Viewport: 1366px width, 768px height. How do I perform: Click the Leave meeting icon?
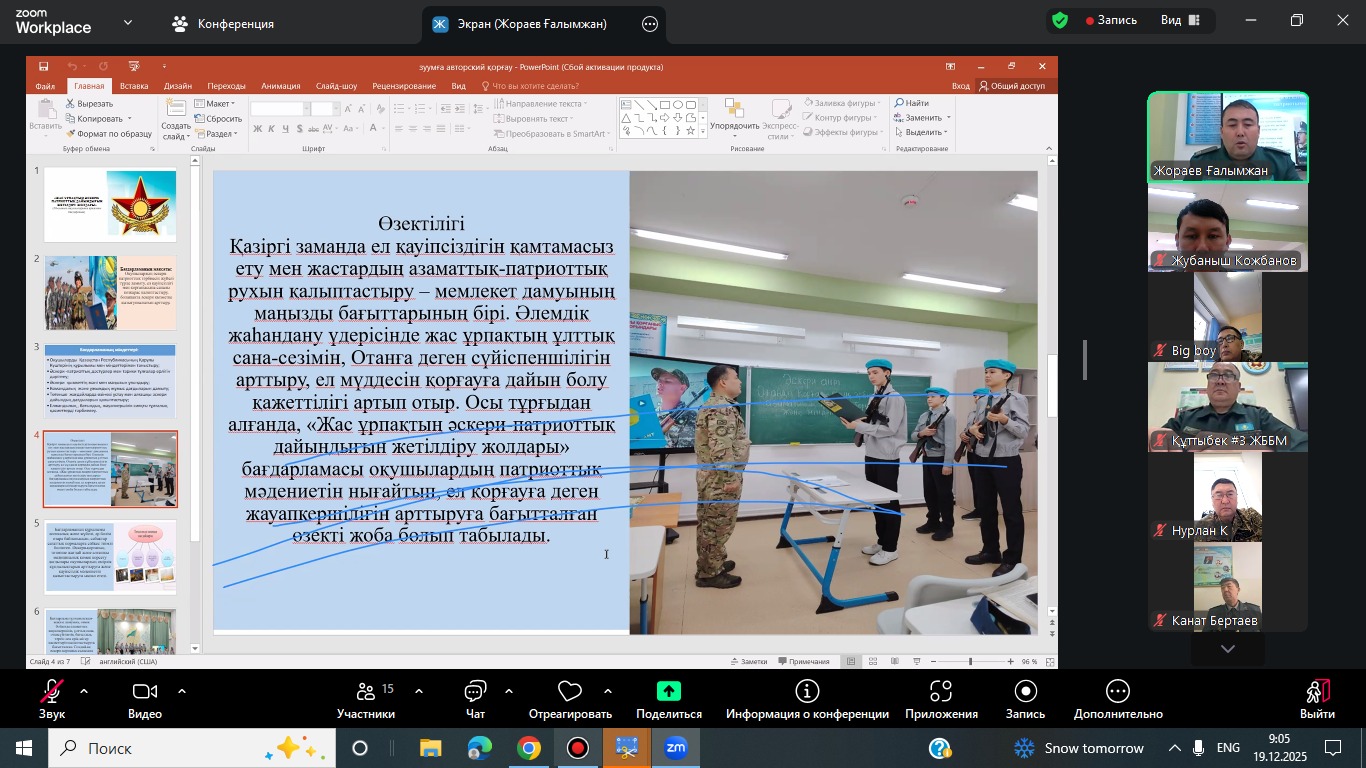[1317, 692]
